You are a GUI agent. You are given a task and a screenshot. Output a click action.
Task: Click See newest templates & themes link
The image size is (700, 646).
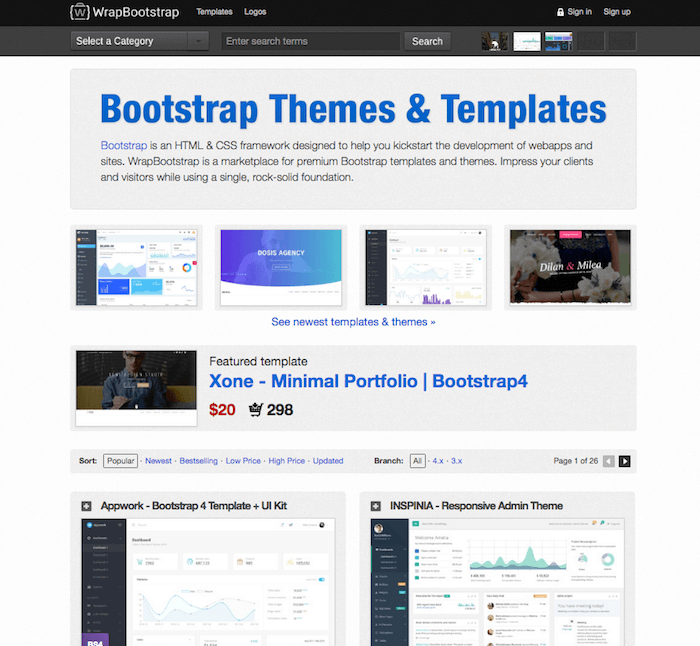tap(353, 322)
